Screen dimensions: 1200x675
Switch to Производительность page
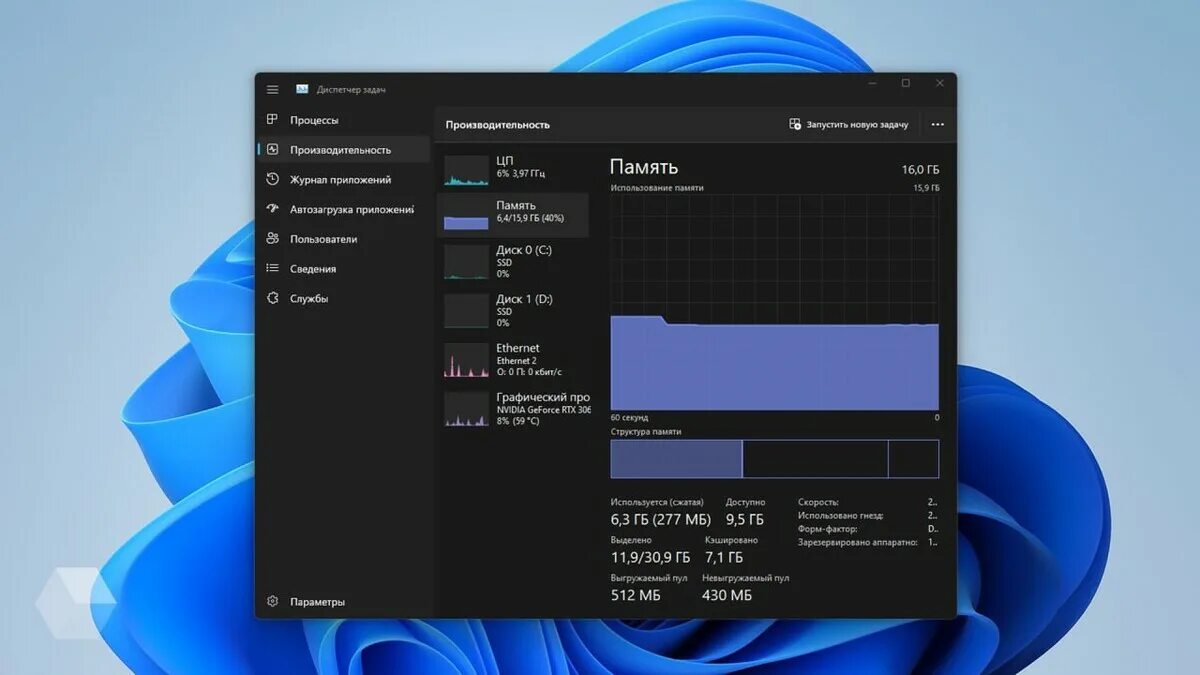[x=343, y=150]
